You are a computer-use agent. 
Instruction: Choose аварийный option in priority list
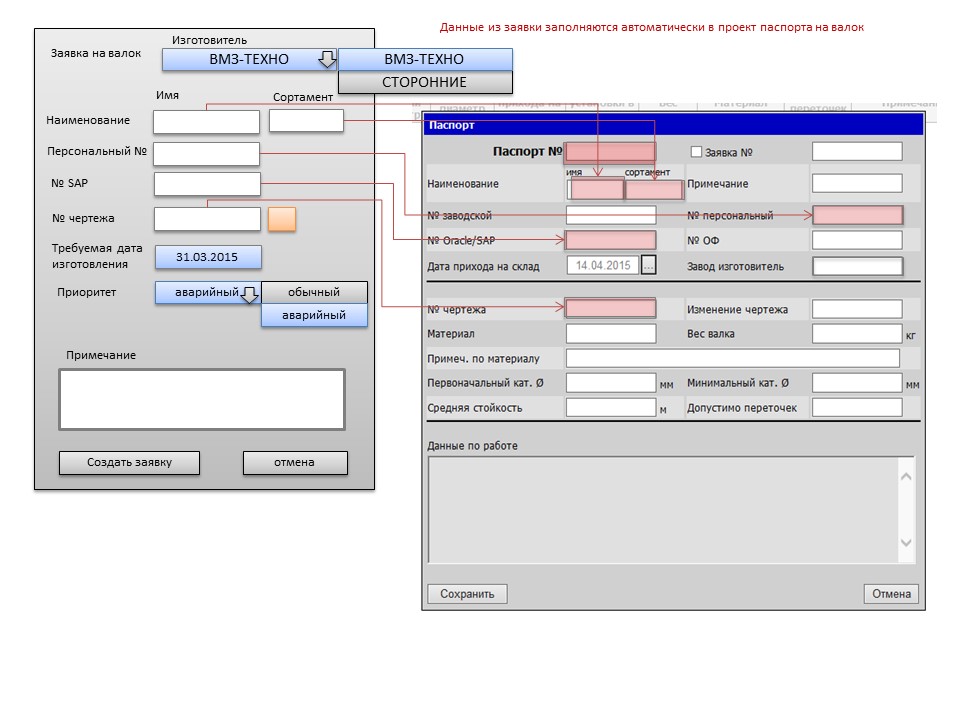pyautogui.click(x=314, y=315)
